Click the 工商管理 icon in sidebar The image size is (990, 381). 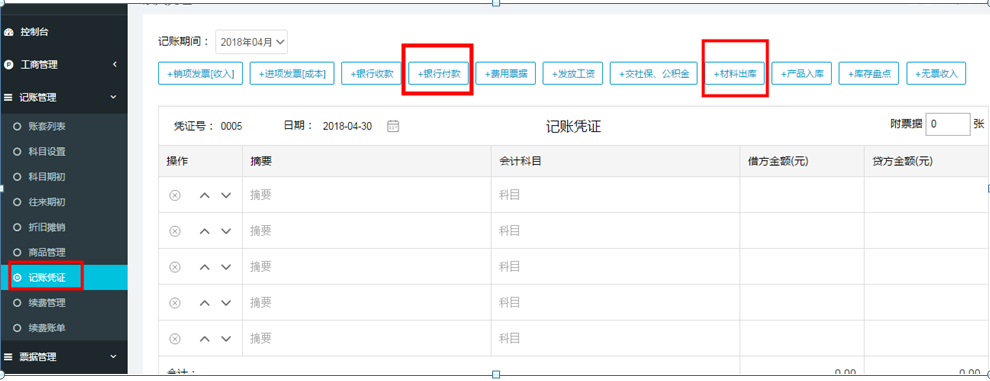click(x=8, y=64)
